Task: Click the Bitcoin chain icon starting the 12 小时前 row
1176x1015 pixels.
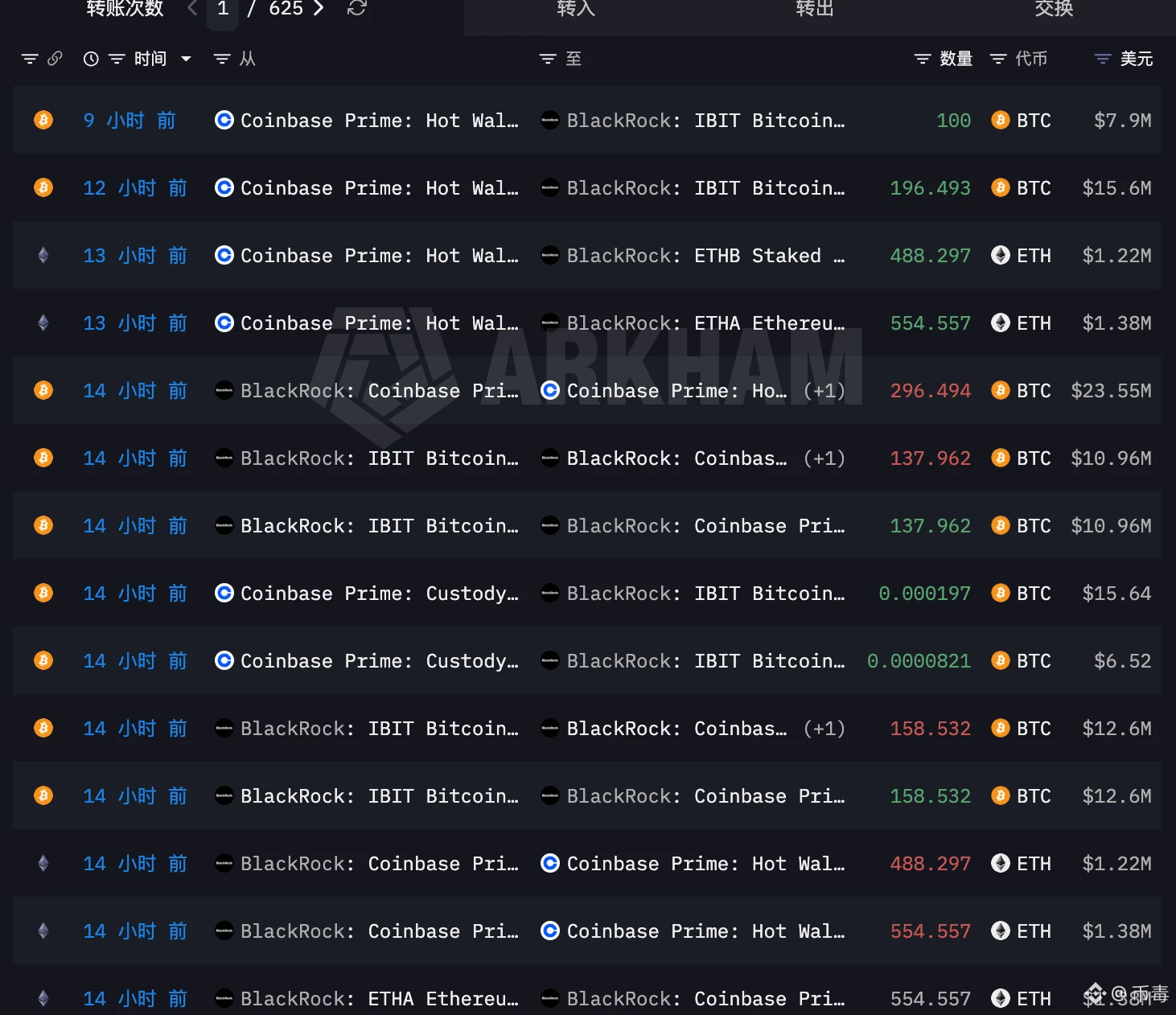Action: [x=43, y=187]
